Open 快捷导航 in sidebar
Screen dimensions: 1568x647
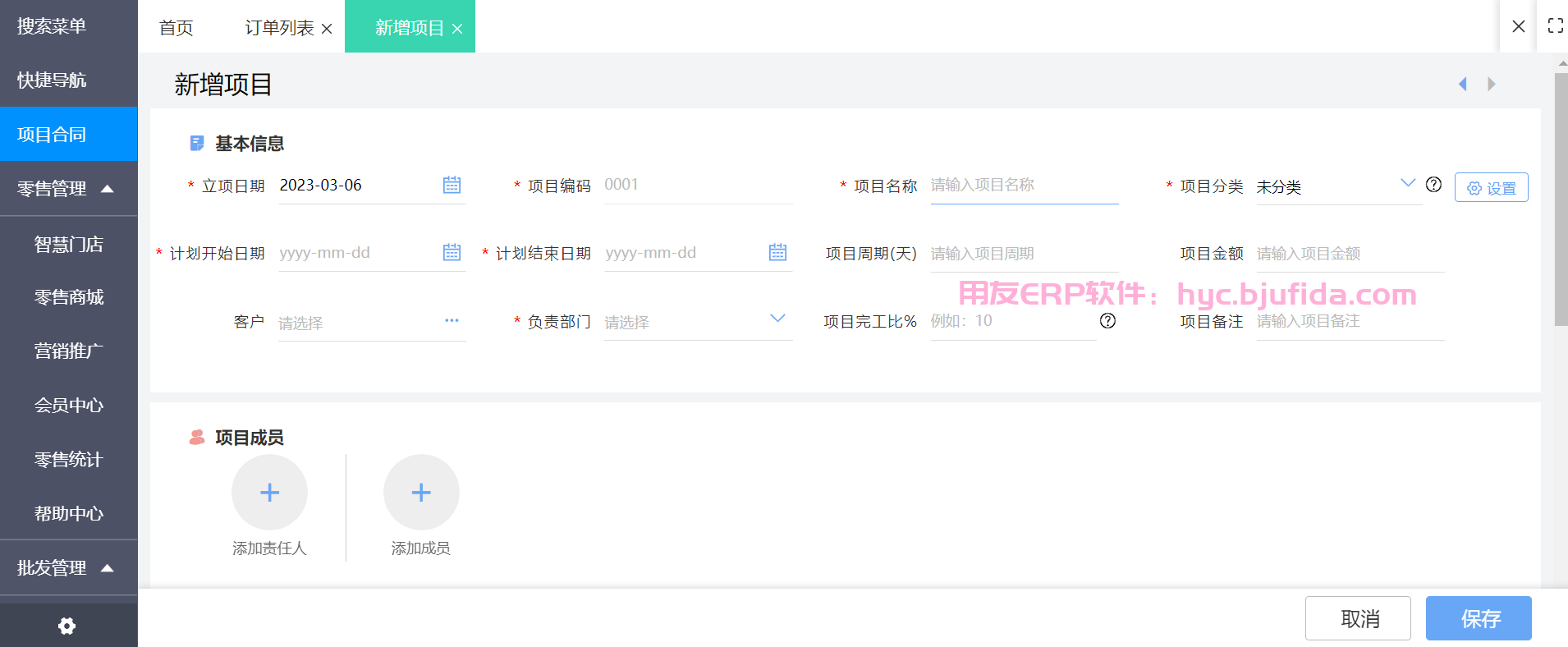pyautogui.click(x=69, y=80)
